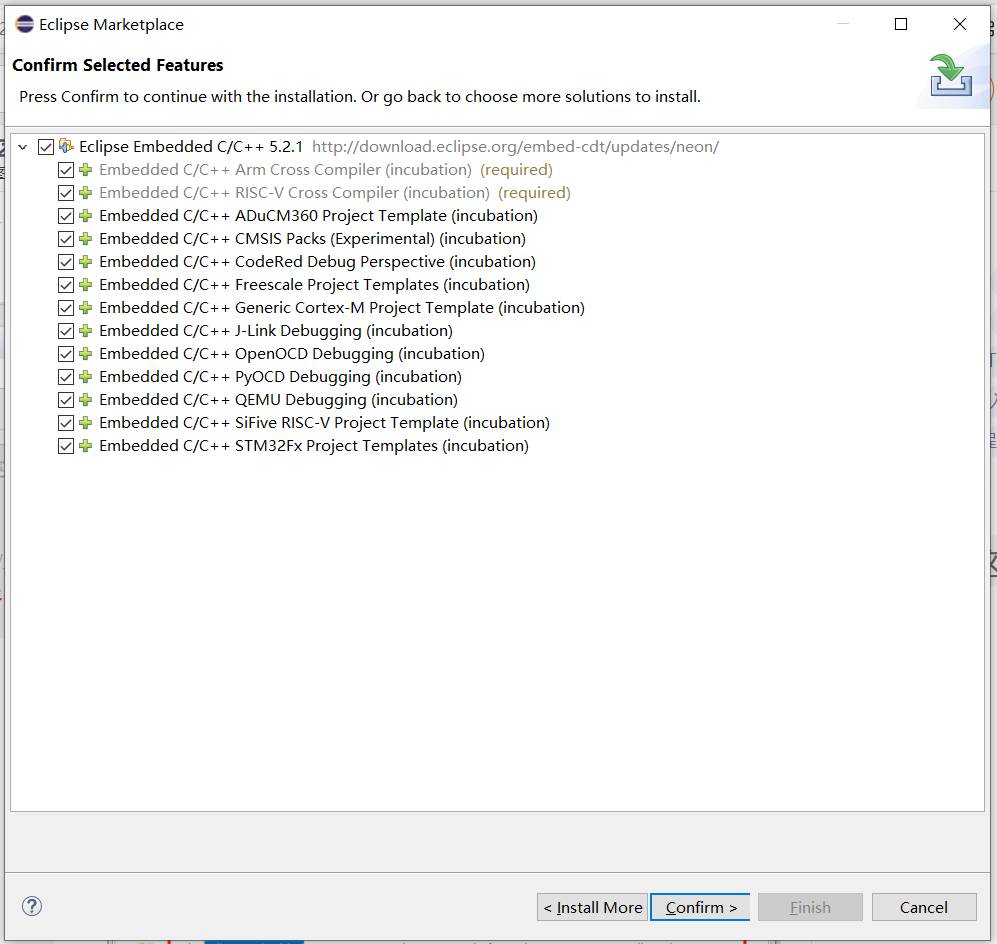Click plus icon beside ADuCM360 Project Template
The width and height of the screenshot is (997, 944).
tap(86, 216)
